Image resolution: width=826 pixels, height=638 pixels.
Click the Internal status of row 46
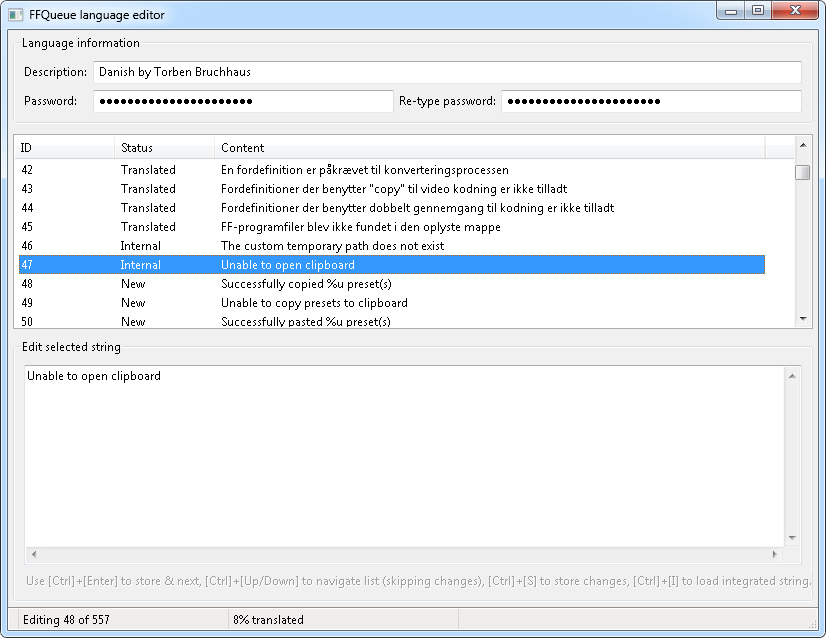coord(141,246)
